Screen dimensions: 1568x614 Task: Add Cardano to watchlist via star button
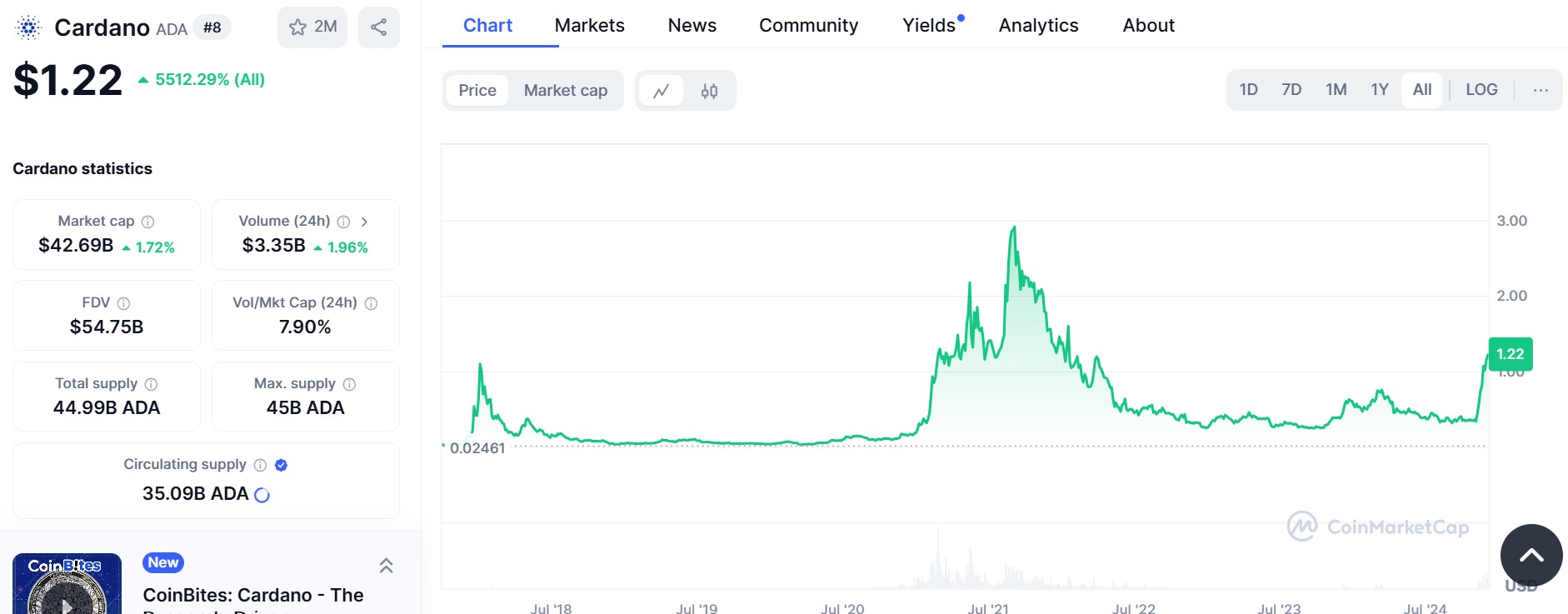(x=312, y=27)
